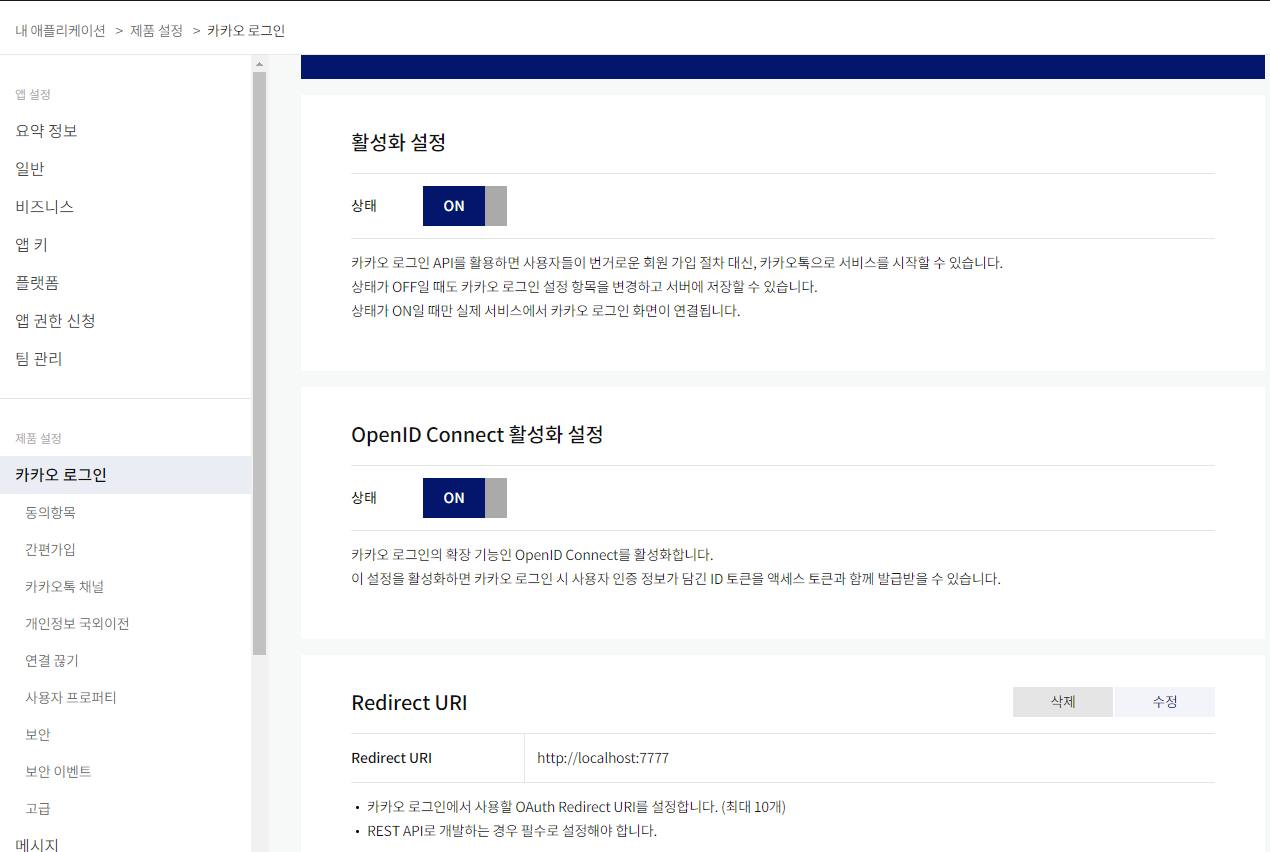
Task: Click the Redirect URI table row label
Action: 392,758
